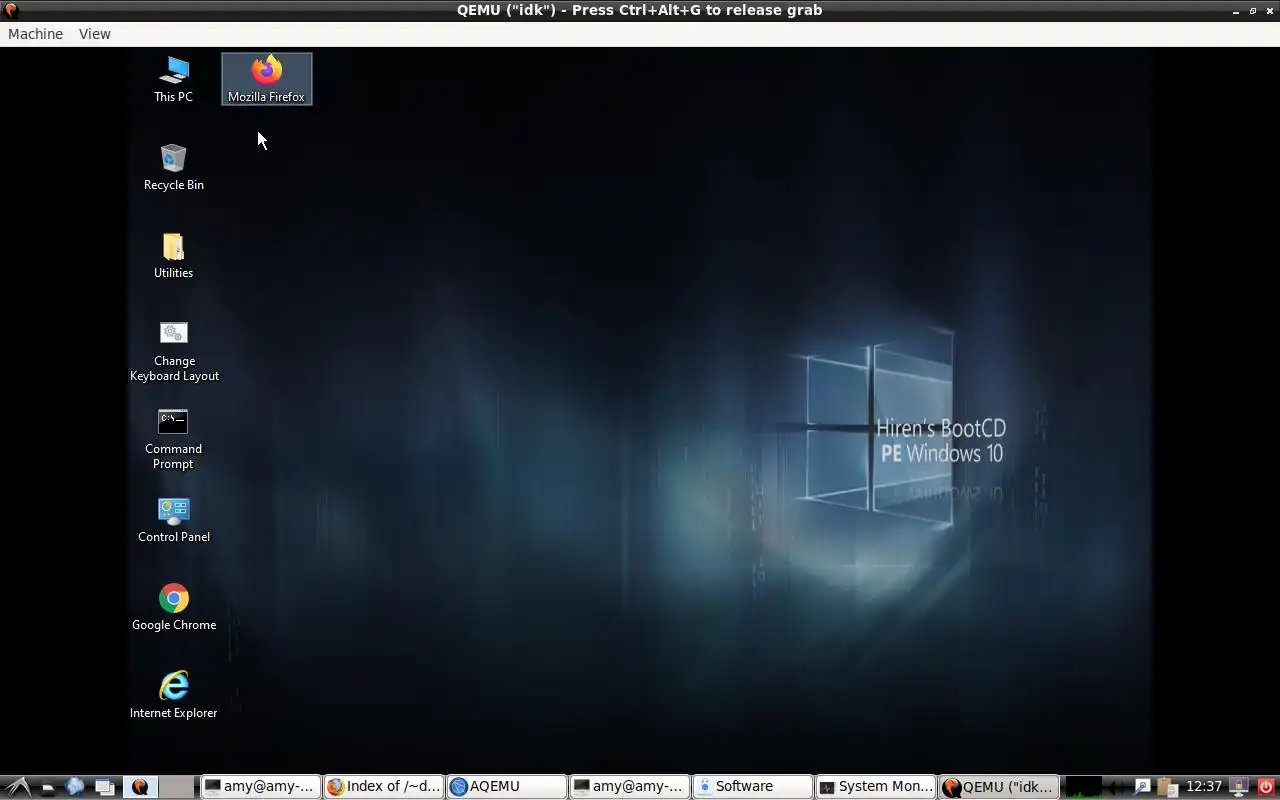Select Change Keyboard Layout shortcut
This screenshot has height=800, width=1280.
pyautogui.click(x=174, y=352)
